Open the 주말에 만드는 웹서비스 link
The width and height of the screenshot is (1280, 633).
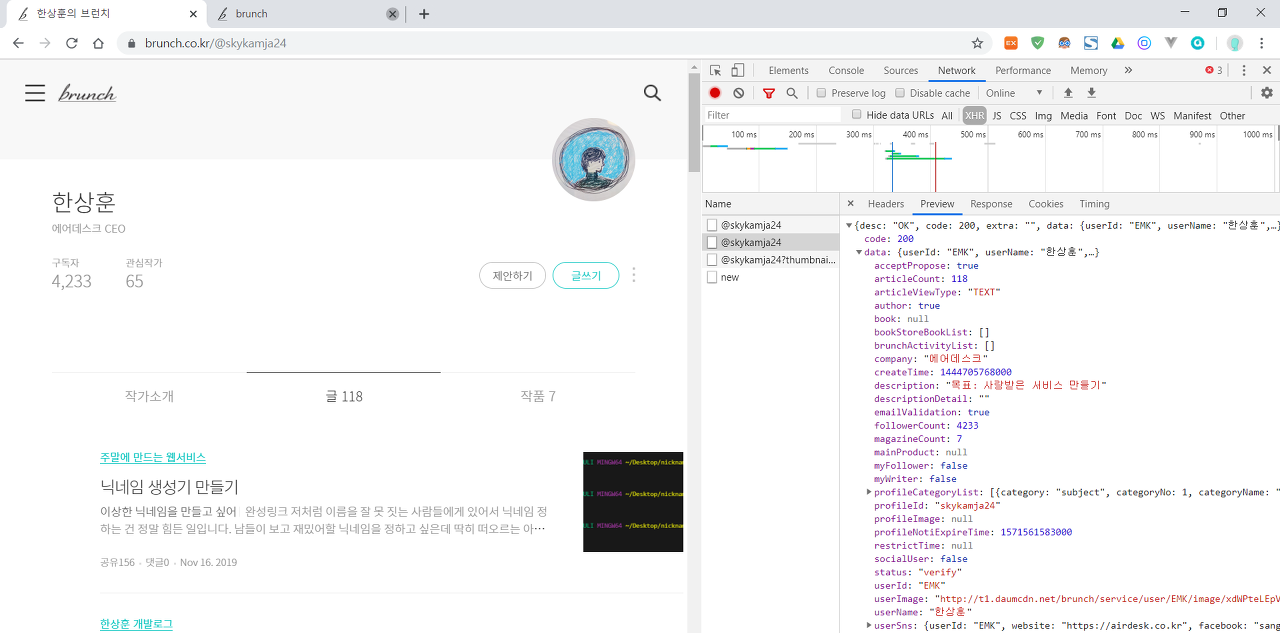click(x=153, y=457)
